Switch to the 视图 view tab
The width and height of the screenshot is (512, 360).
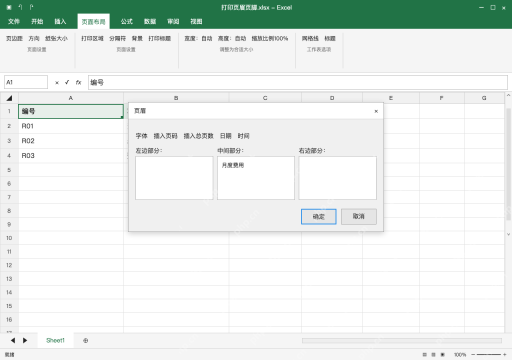[x=196, y=21]
